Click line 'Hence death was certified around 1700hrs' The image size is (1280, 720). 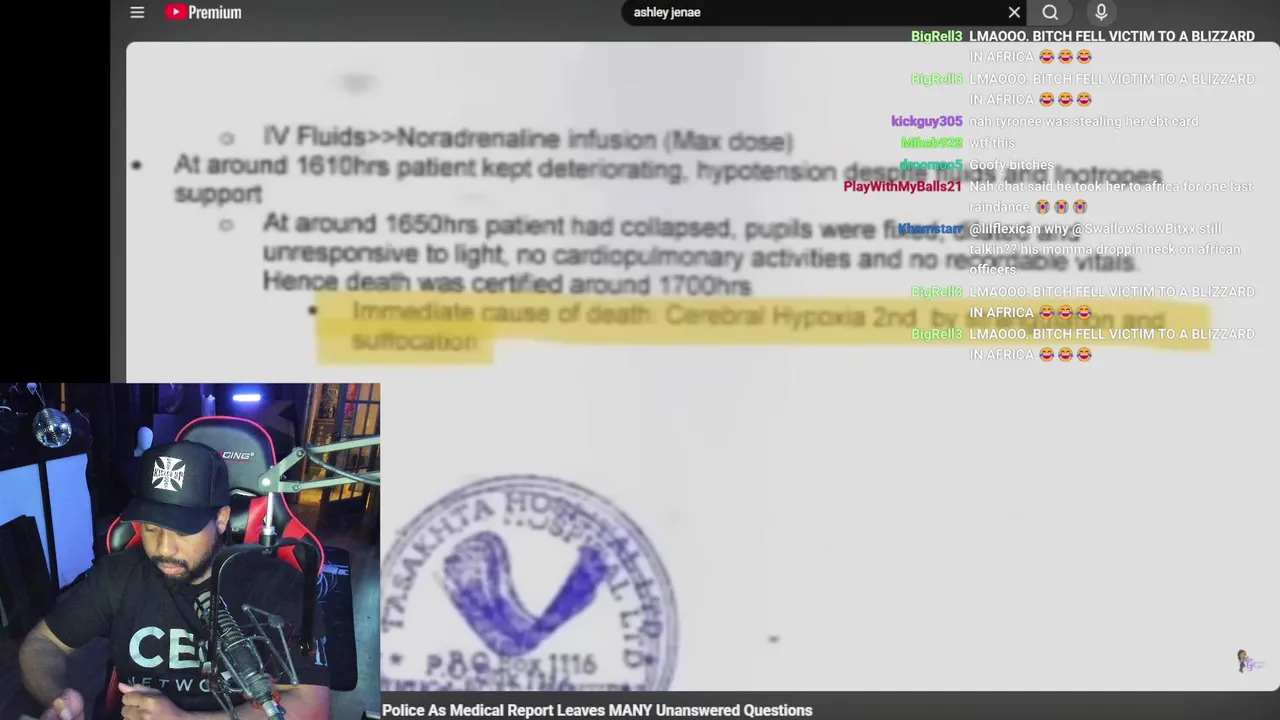pyautogui.click(x=506, y=284)
